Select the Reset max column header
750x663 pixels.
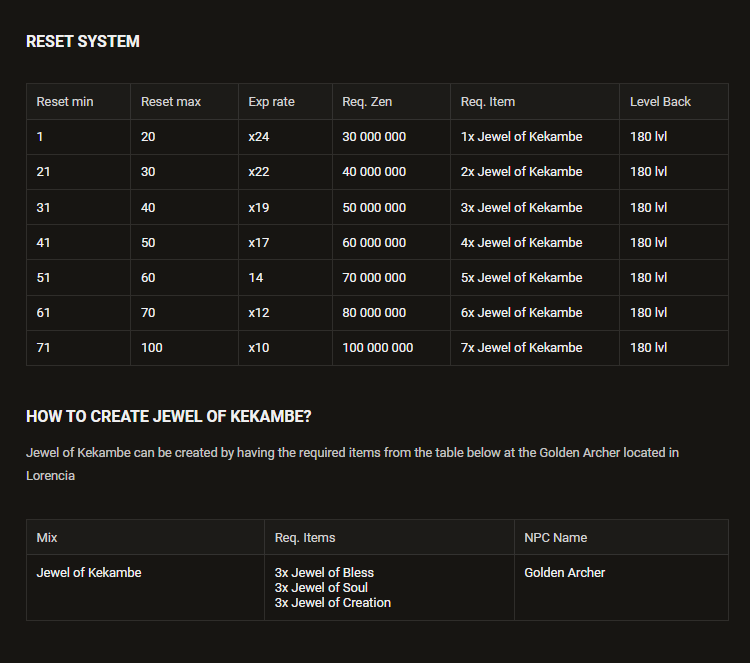pyautogui.click(x=184, y=102)
